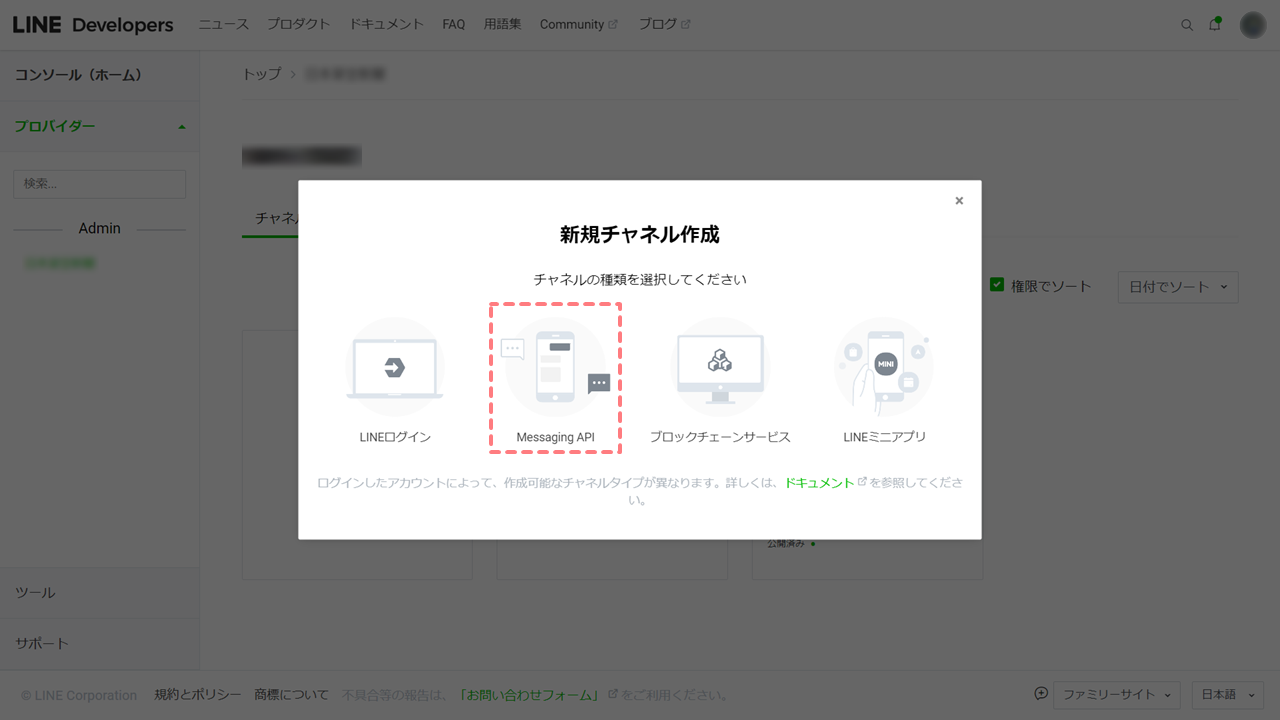
Task: Open the search magnifier icon in header
Action: coord(1187,25)
